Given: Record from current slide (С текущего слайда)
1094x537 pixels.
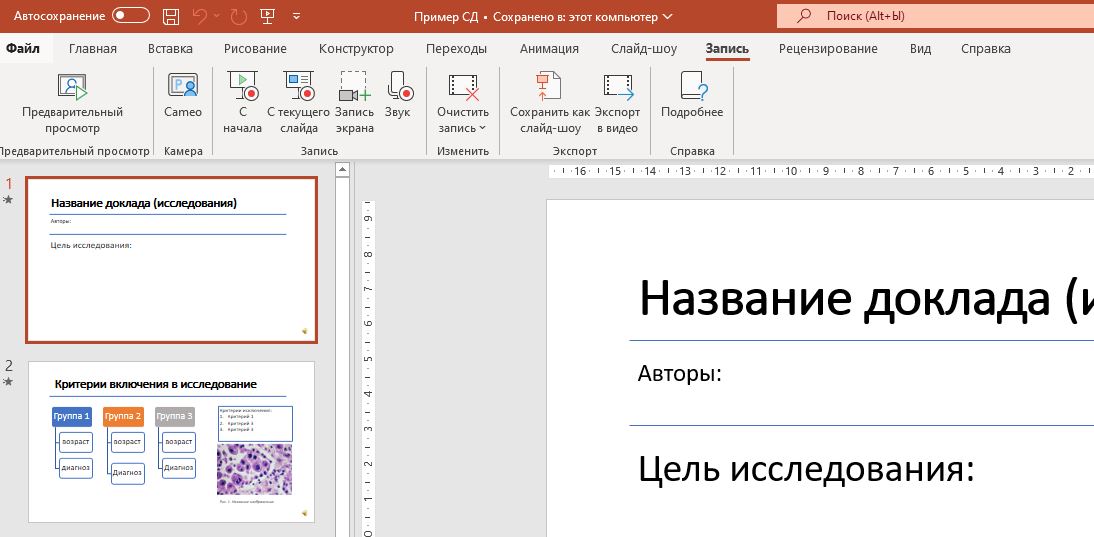Looking at the screenshot, I should (x=299, y=88).
